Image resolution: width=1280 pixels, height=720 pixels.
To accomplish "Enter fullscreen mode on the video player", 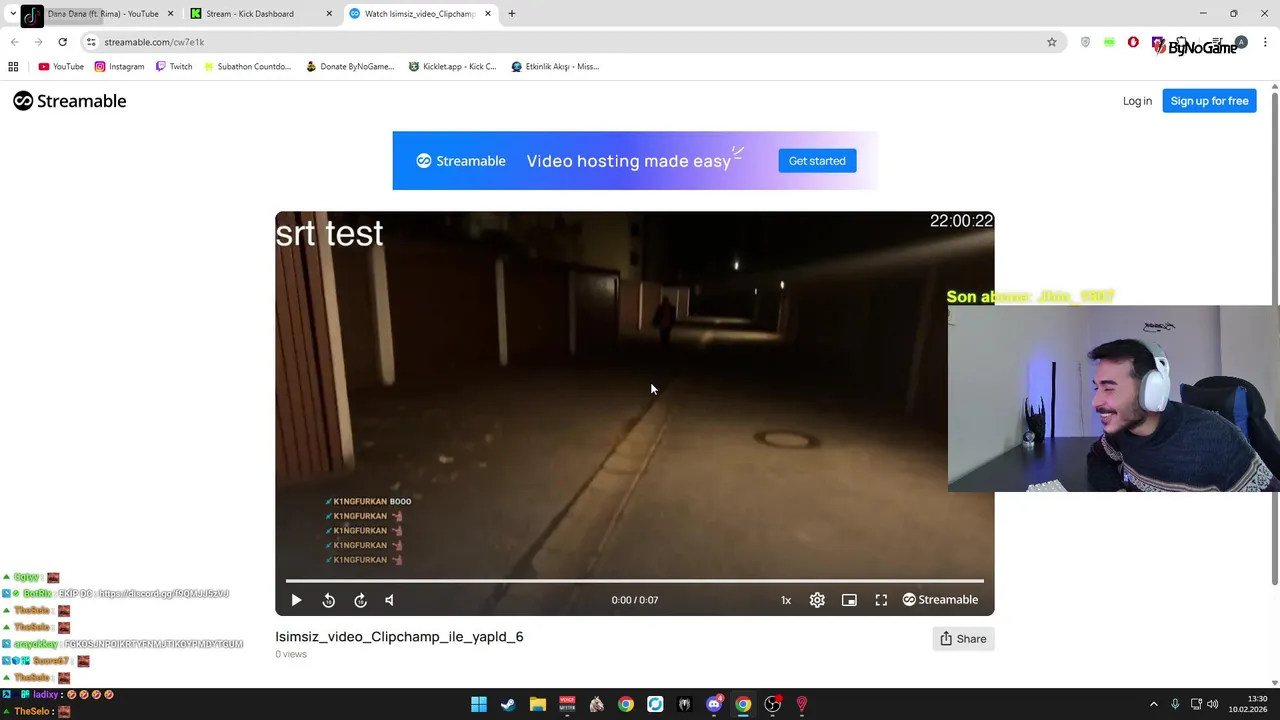I will pyautogui.click(x=881, y=600).
